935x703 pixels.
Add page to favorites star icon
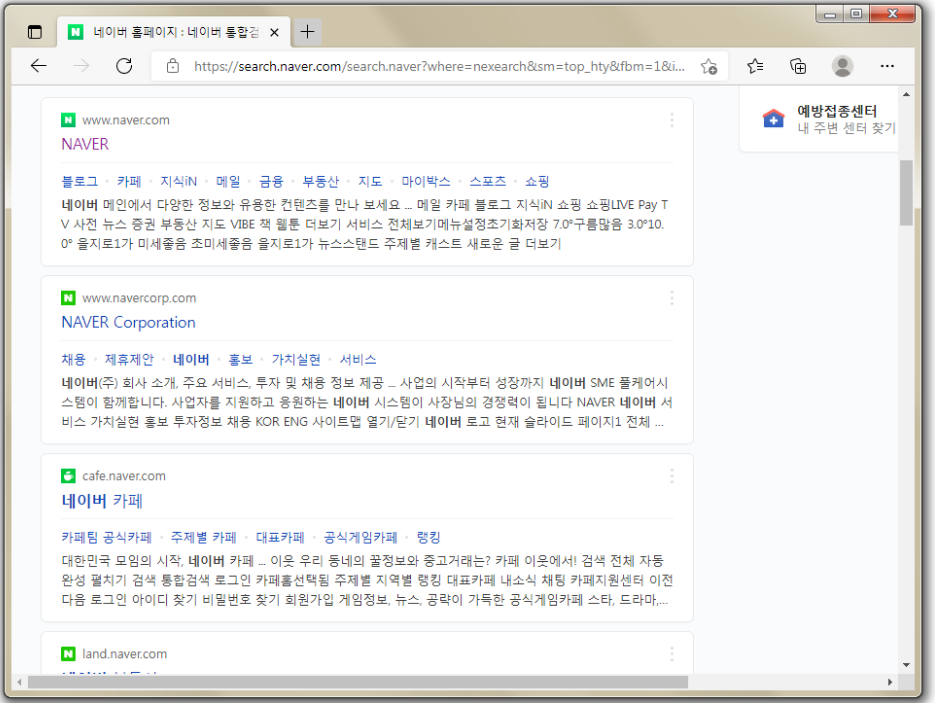[709, 66]
